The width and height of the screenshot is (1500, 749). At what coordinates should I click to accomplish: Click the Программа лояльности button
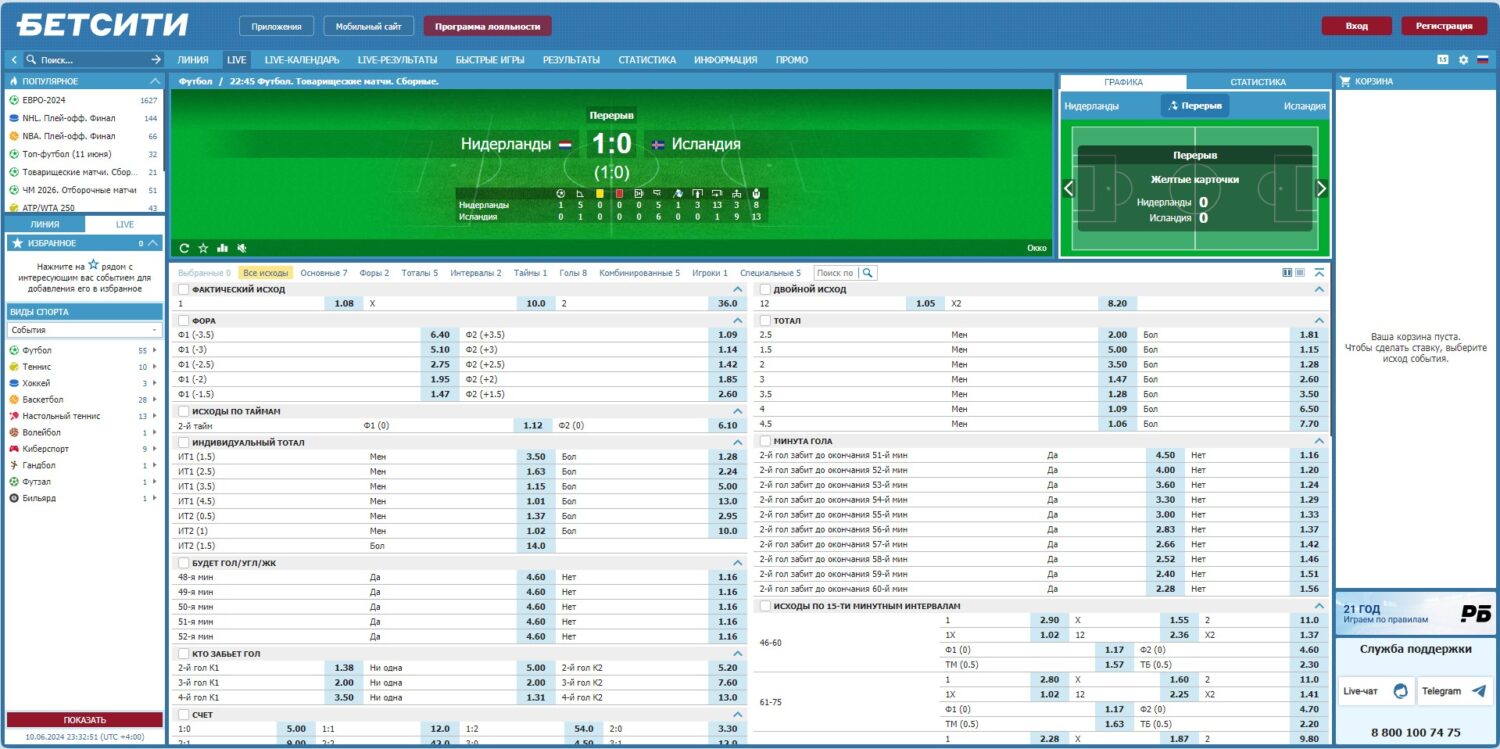coord(487,26)
